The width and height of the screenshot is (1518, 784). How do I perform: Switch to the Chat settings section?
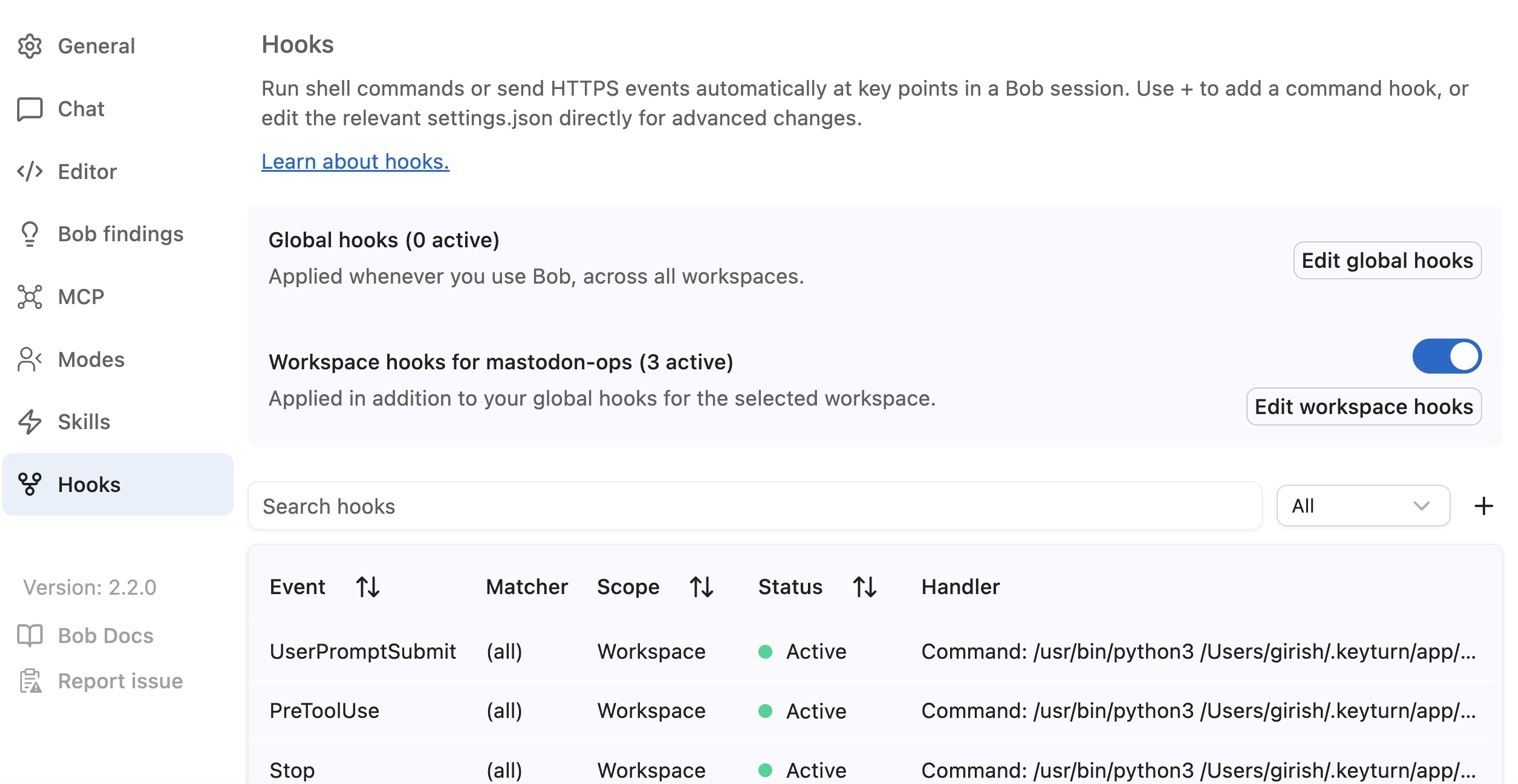click(117, 109)
